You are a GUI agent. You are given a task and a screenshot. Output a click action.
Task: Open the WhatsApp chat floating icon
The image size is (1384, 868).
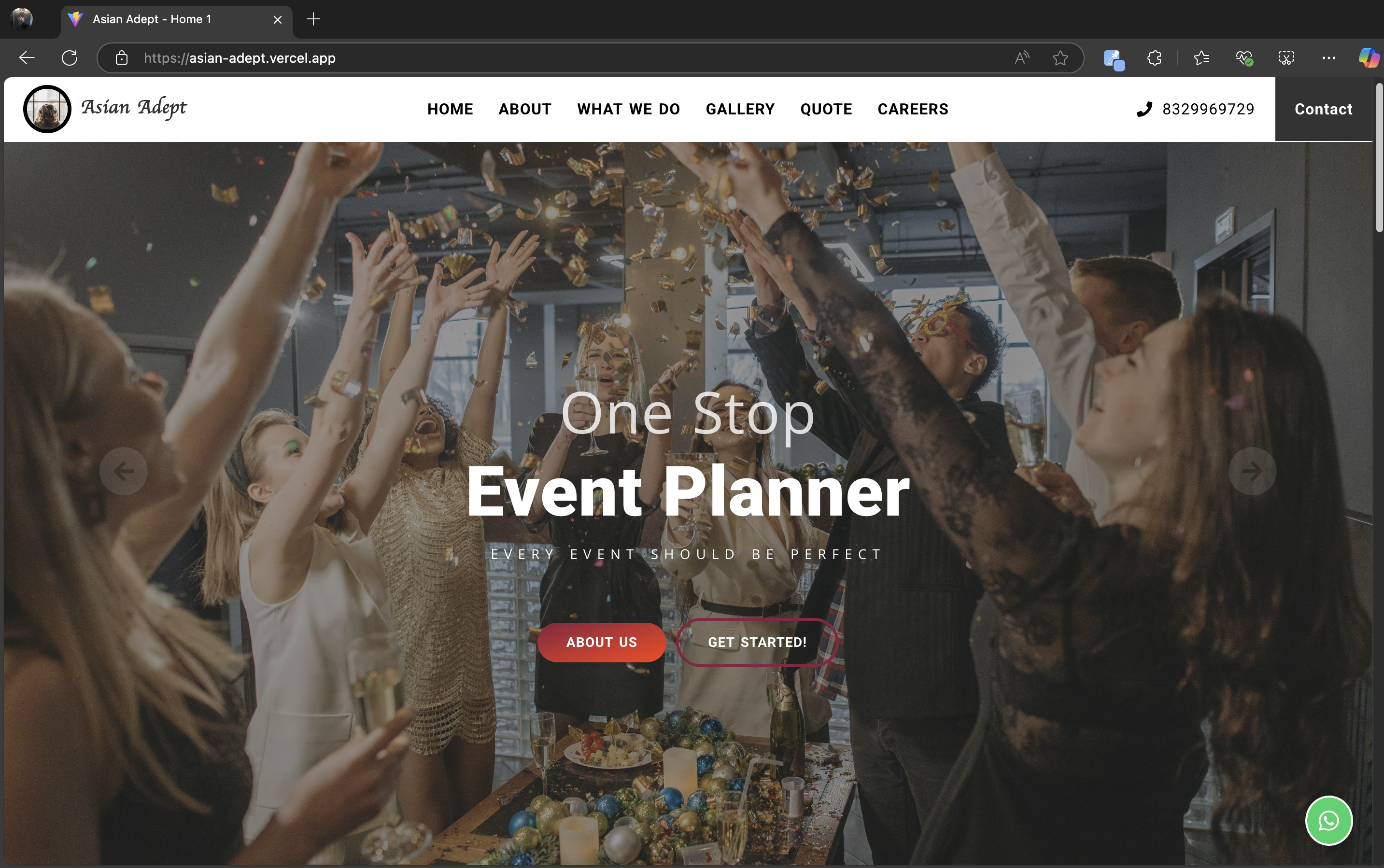click(1328, 820)
